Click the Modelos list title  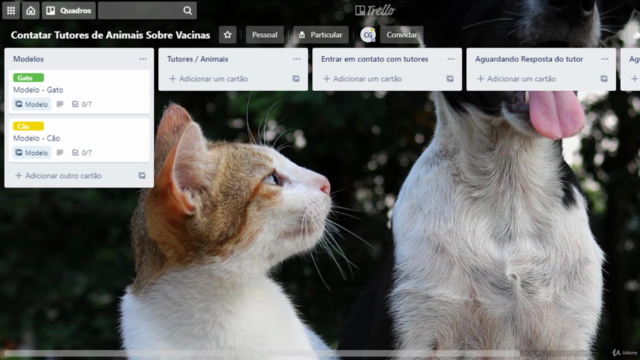coord(28,59)
